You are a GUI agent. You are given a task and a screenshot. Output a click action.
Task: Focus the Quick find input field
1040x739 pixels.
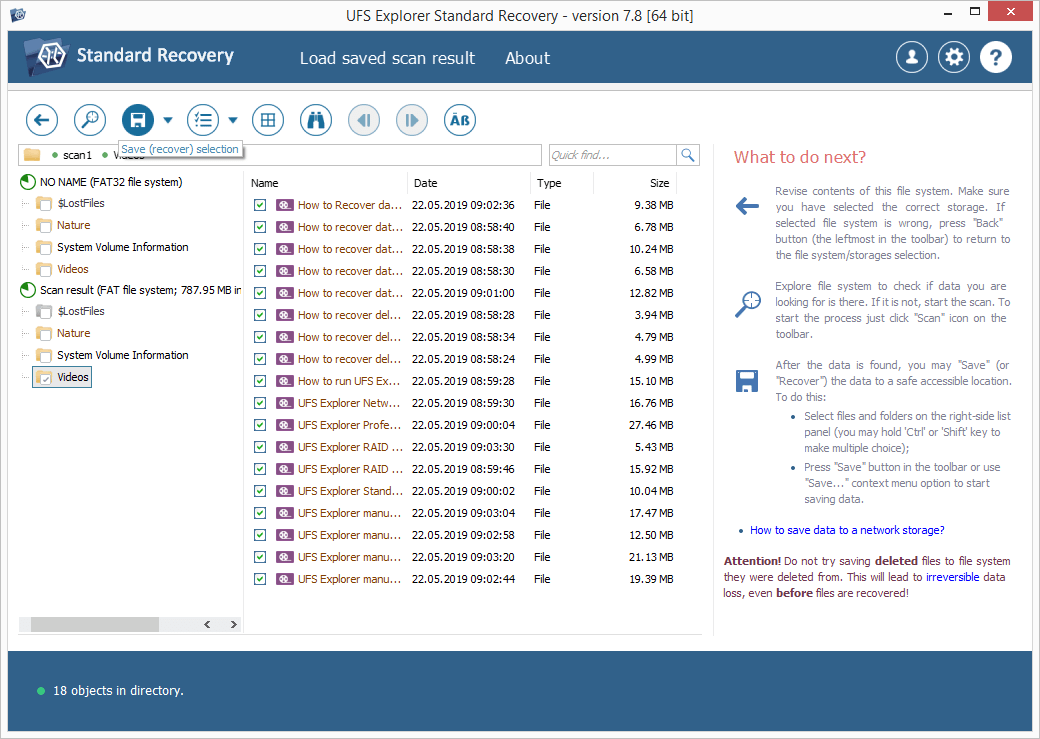tap(613, 155)
